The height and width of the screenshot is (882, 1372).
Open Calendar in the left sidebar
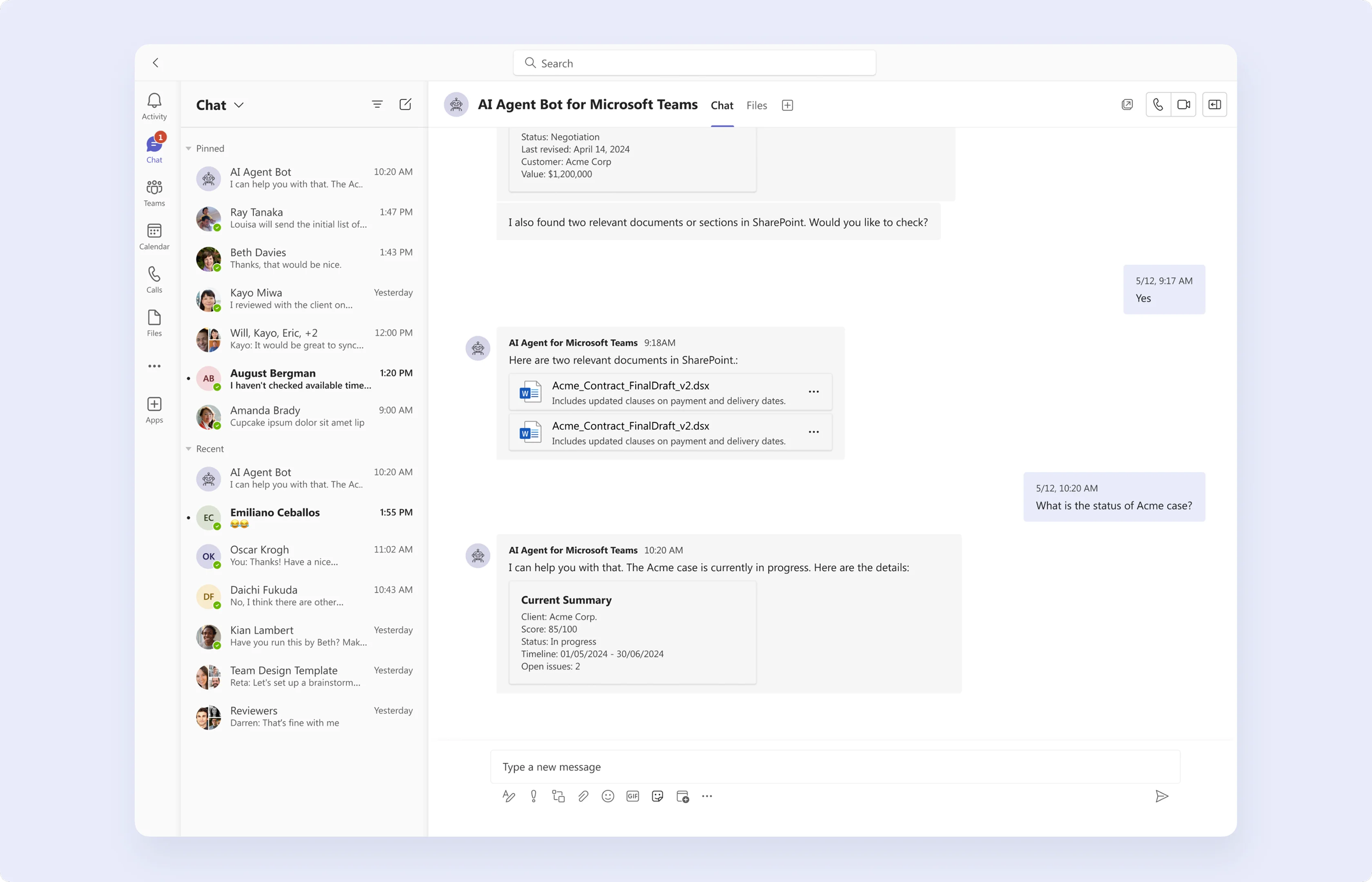pyautogui.click(x=154, y=236)
